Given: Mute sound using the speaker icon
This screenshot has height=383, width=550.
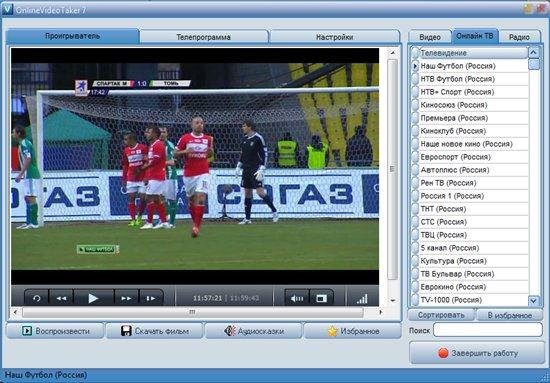Looking at the screenshot, I should click(297, 298).
